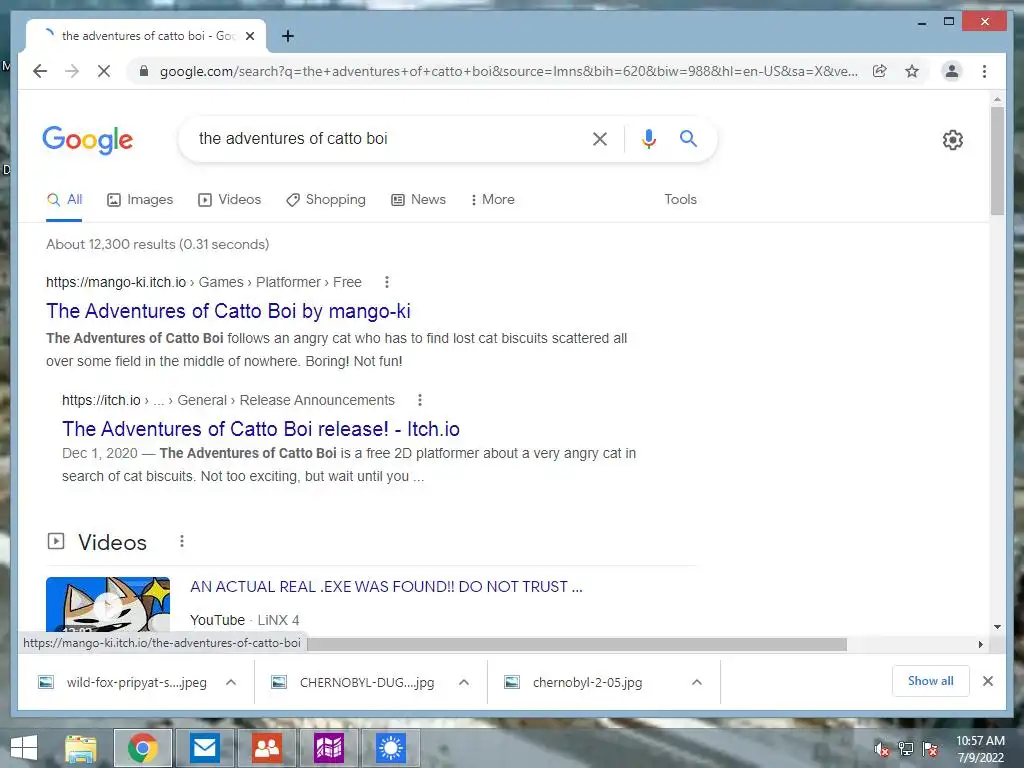Open the search Tools options
Screen dimensions: 1024x768
coord(680,200)
